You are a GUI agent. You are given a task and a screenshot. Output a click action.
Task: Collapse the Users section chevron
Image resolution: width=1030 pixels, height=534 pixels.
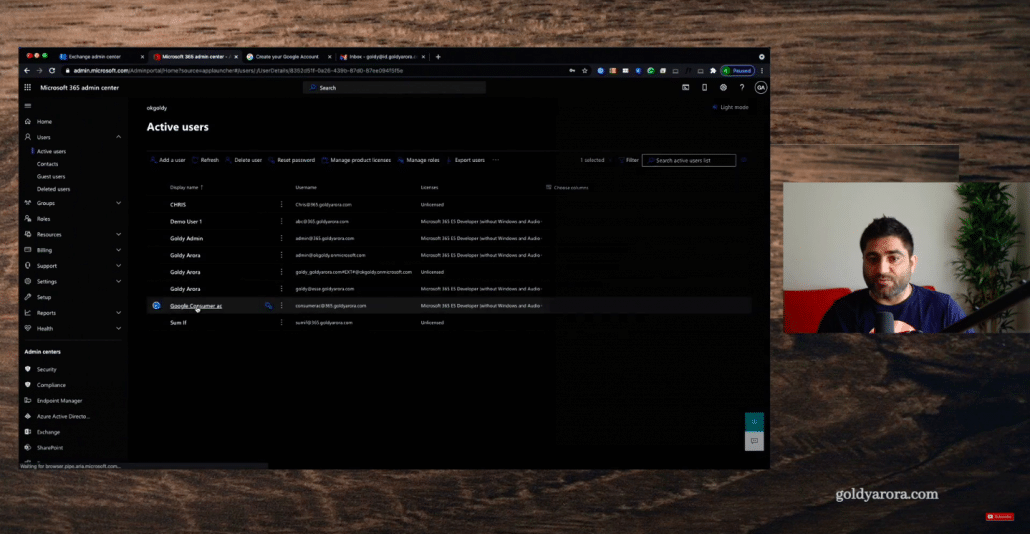point(118,137)
